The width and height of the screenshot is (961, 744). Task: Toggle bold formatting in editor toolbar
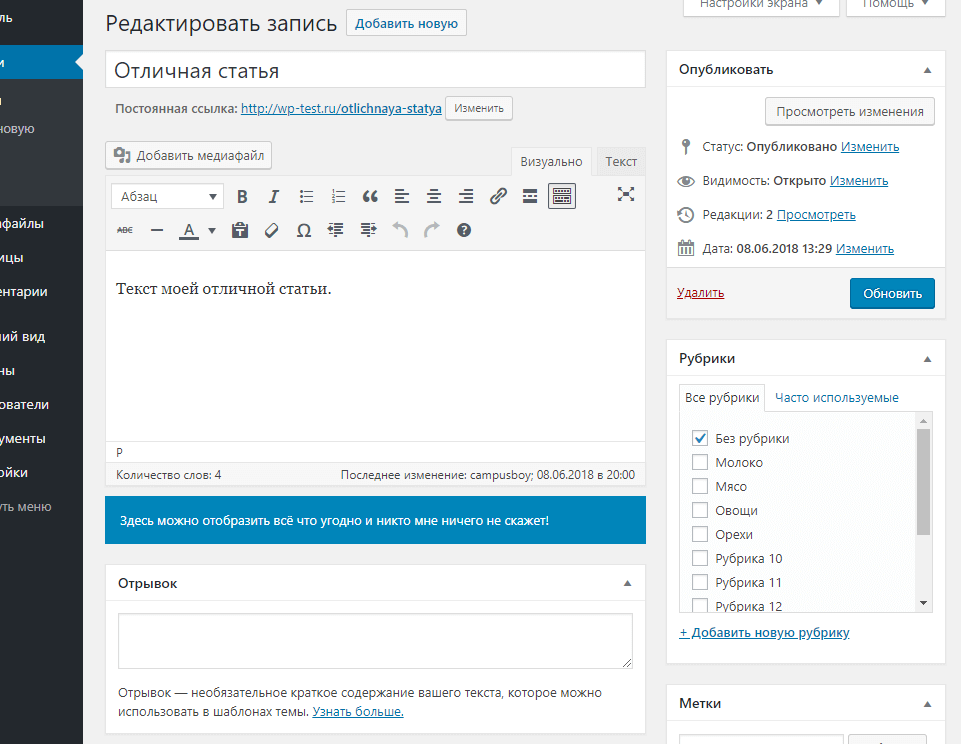pos(242,197)
